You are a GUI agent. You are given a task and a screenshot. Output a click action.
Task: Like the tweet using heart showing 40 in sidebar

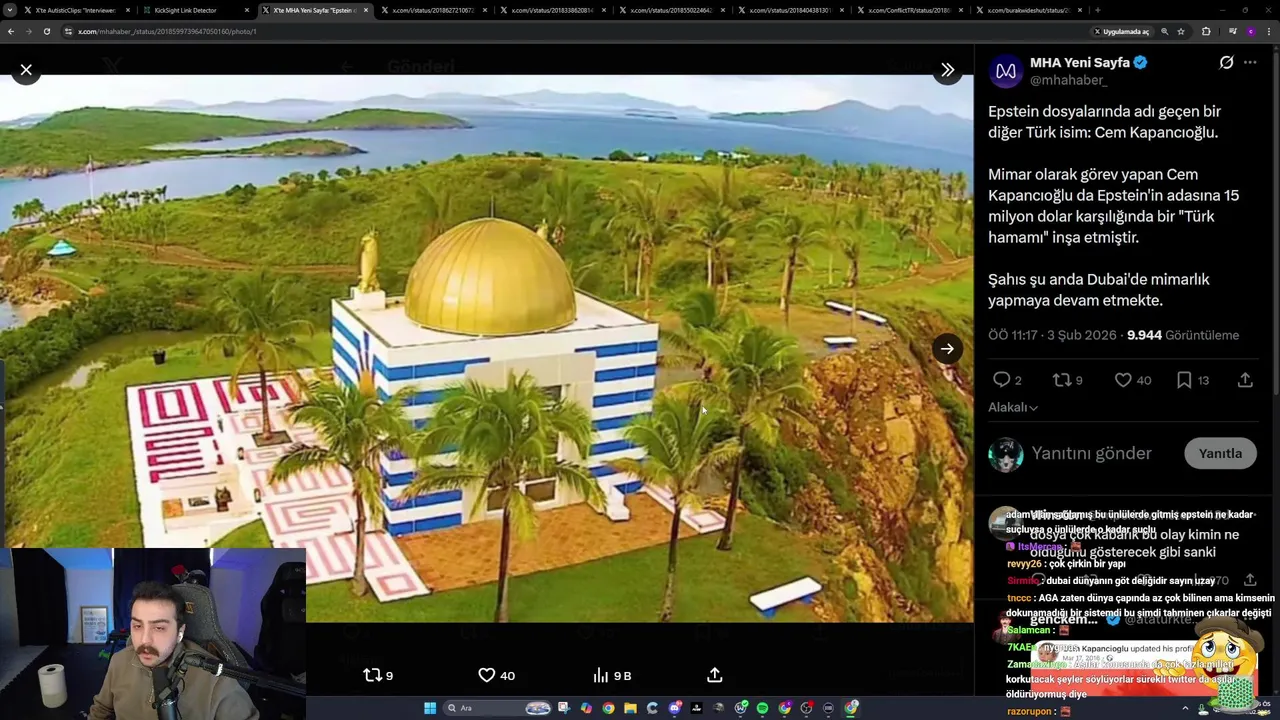[x=1132, y=380]
